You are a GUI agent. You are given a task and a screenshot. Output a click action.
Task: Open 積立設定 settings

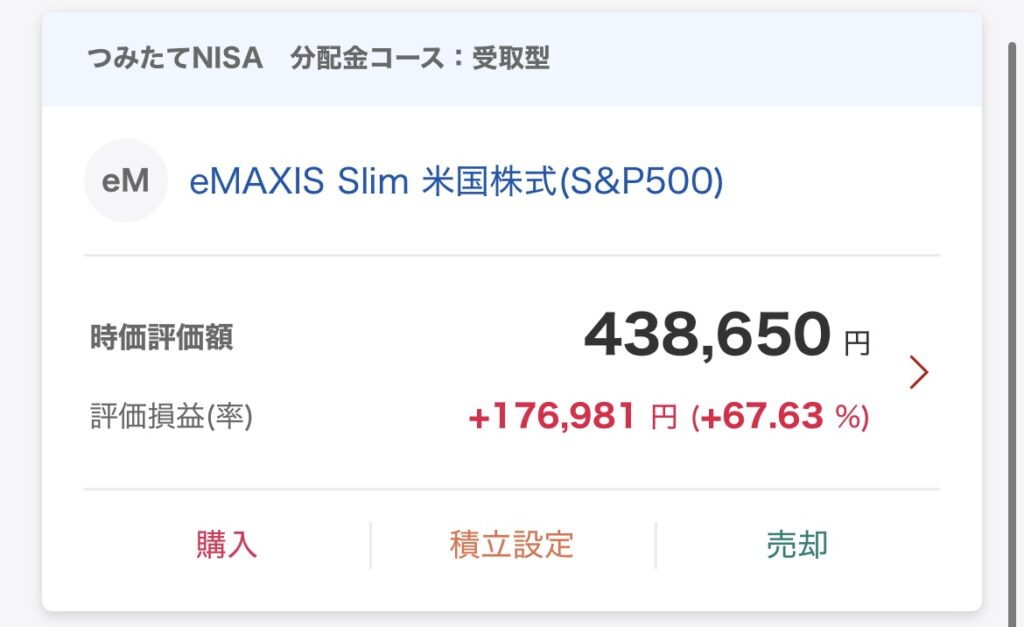coord(512,545)
